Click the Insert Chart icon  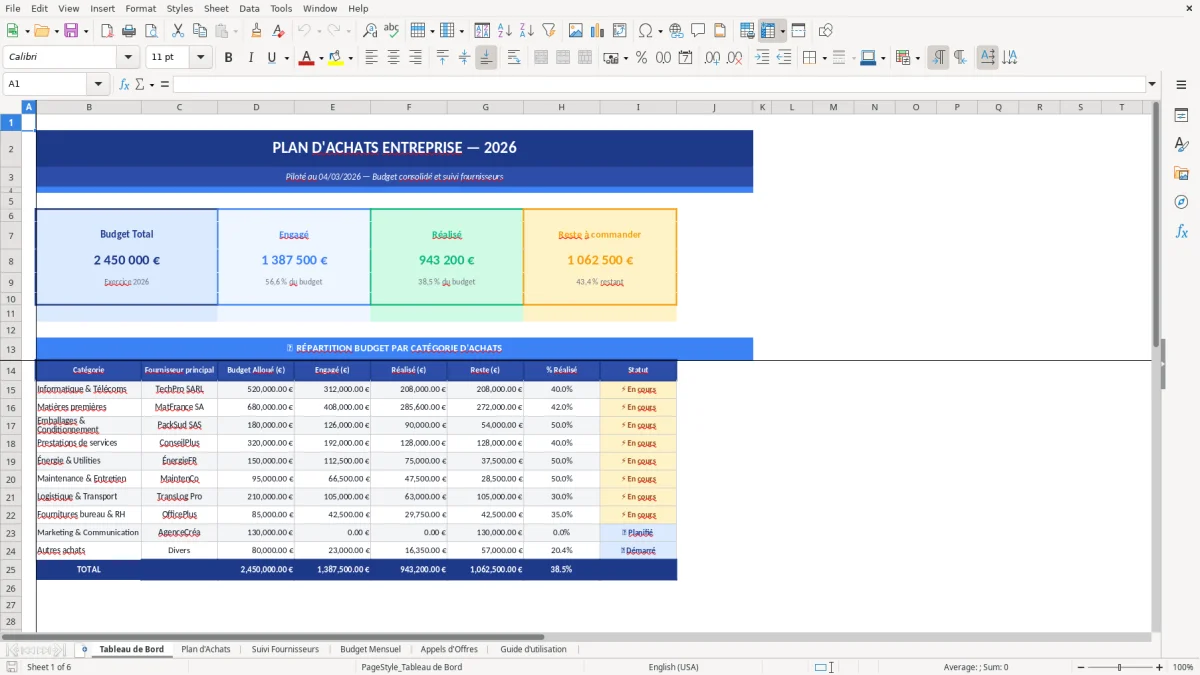pos(598,31)
